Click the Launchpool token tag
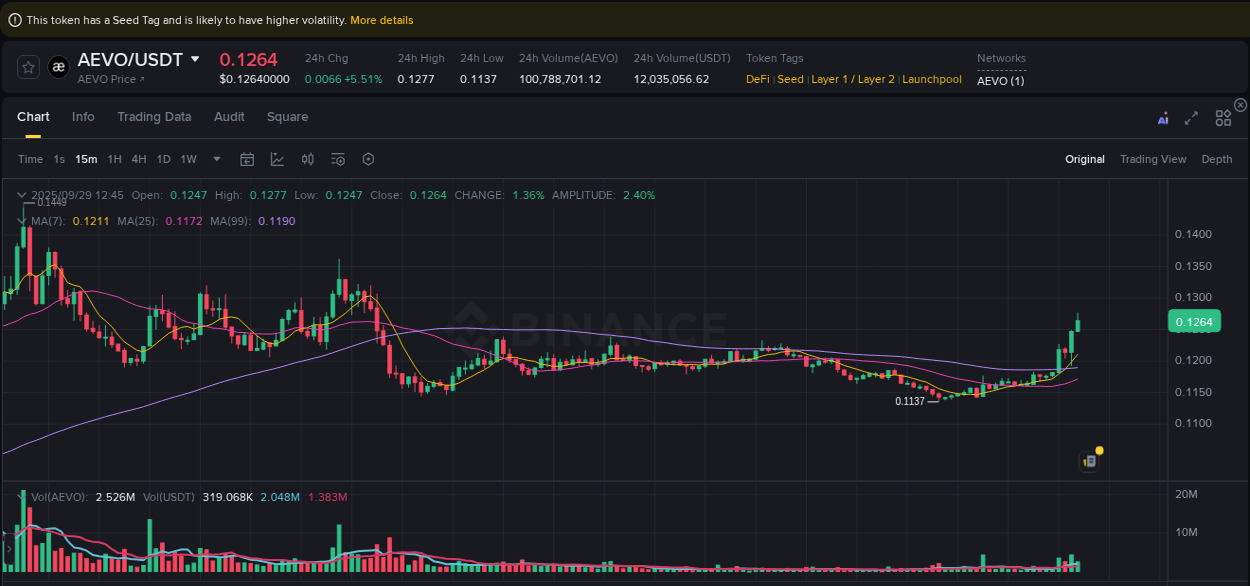Image resolution: width=1250 pixels, height=586 pixels. 932,79
